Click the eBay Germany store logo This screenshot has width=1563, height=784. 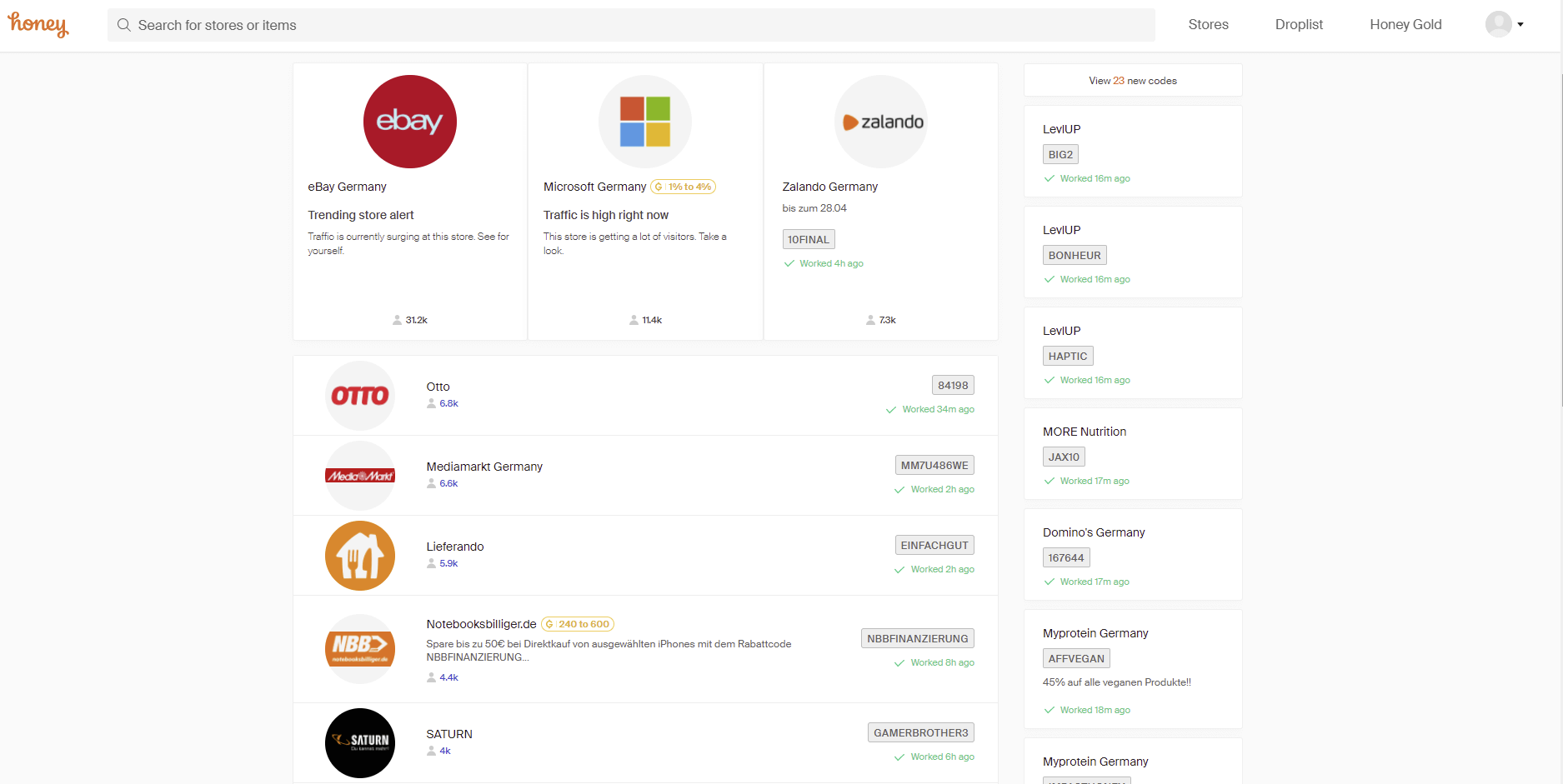coord(410,122)
